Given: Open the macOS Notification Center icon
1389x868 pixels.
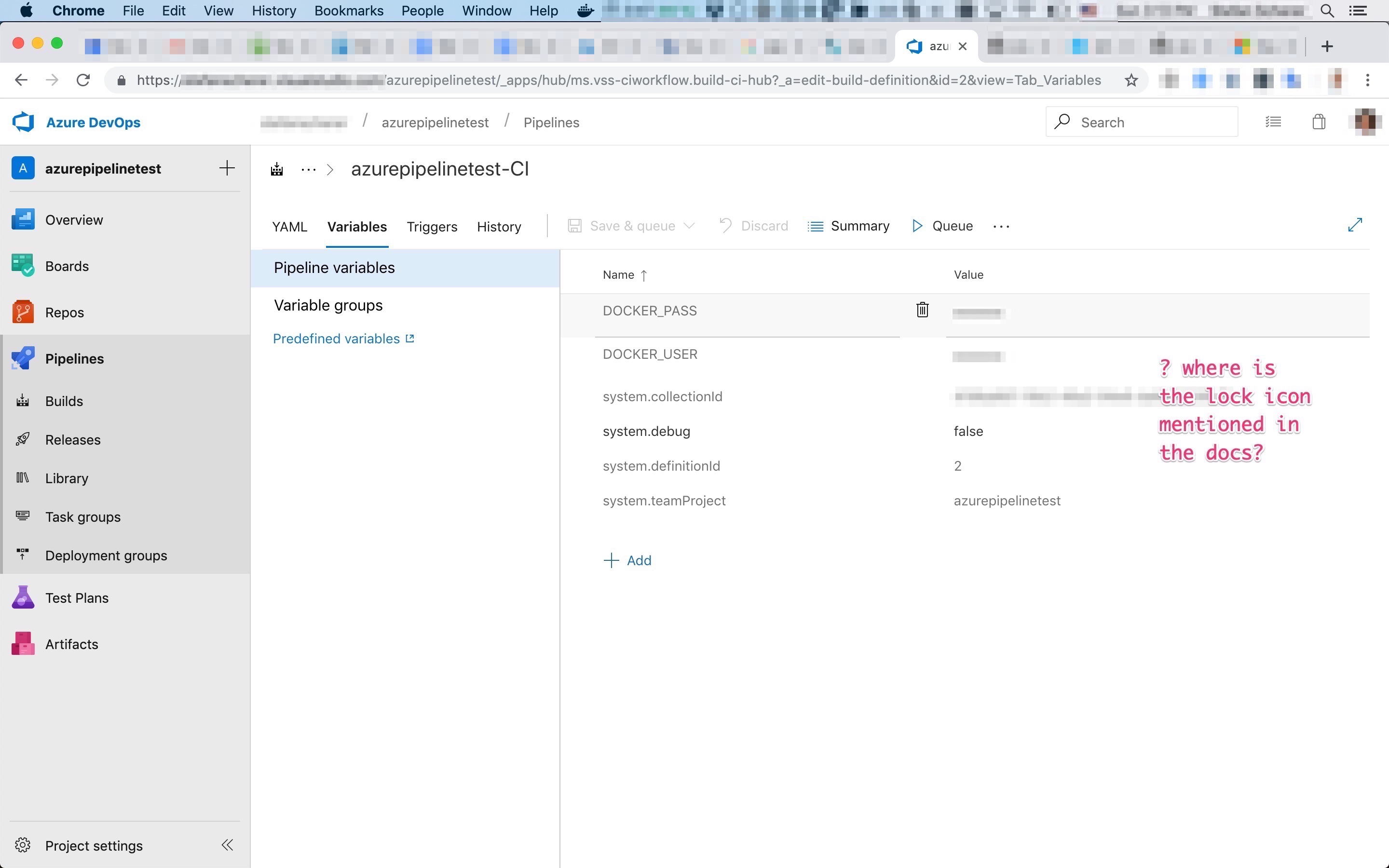Looking at the screenshot, I should coord(1358,11).
